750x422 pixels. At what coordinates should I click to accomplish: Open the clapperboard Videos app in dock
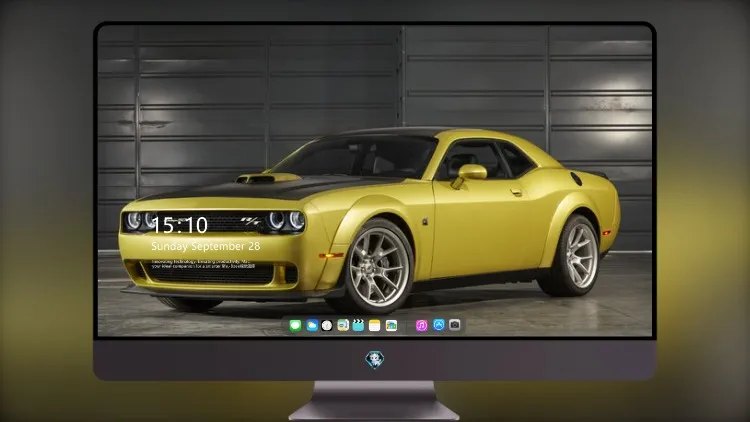pos(358,326)
